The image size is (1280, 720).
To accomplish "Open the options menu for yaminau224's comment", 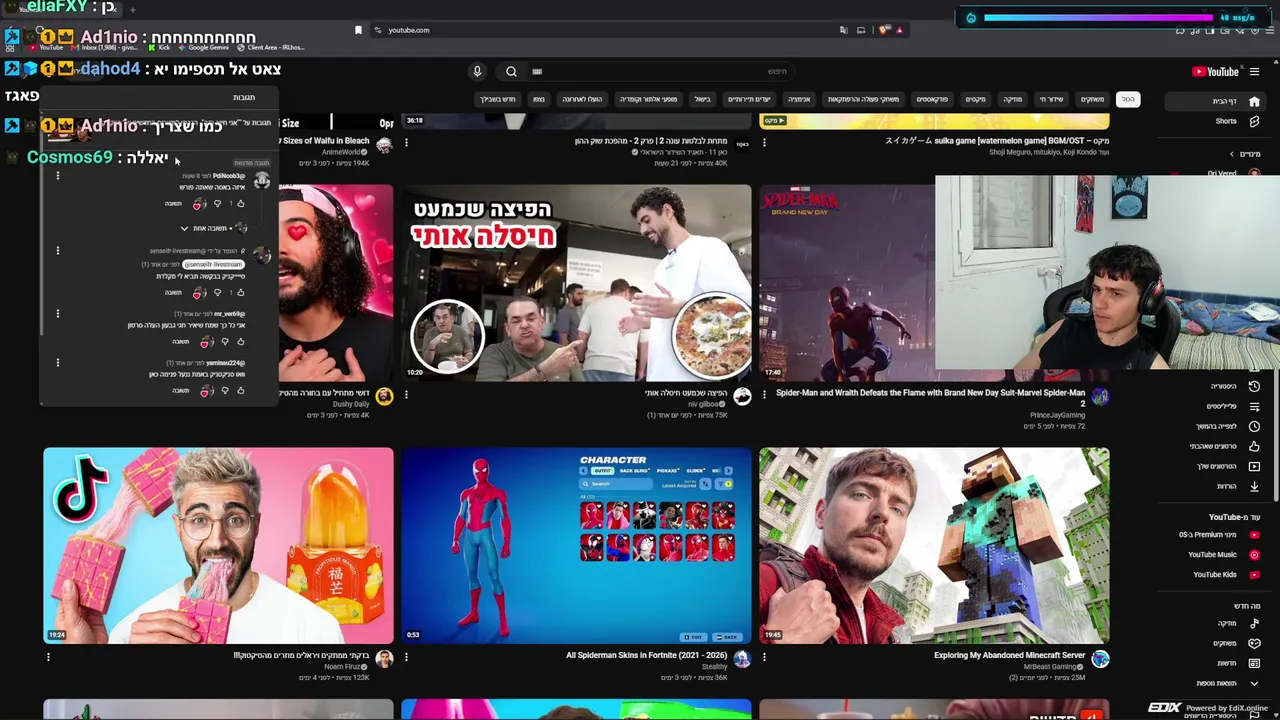I will tap(58, 362).
